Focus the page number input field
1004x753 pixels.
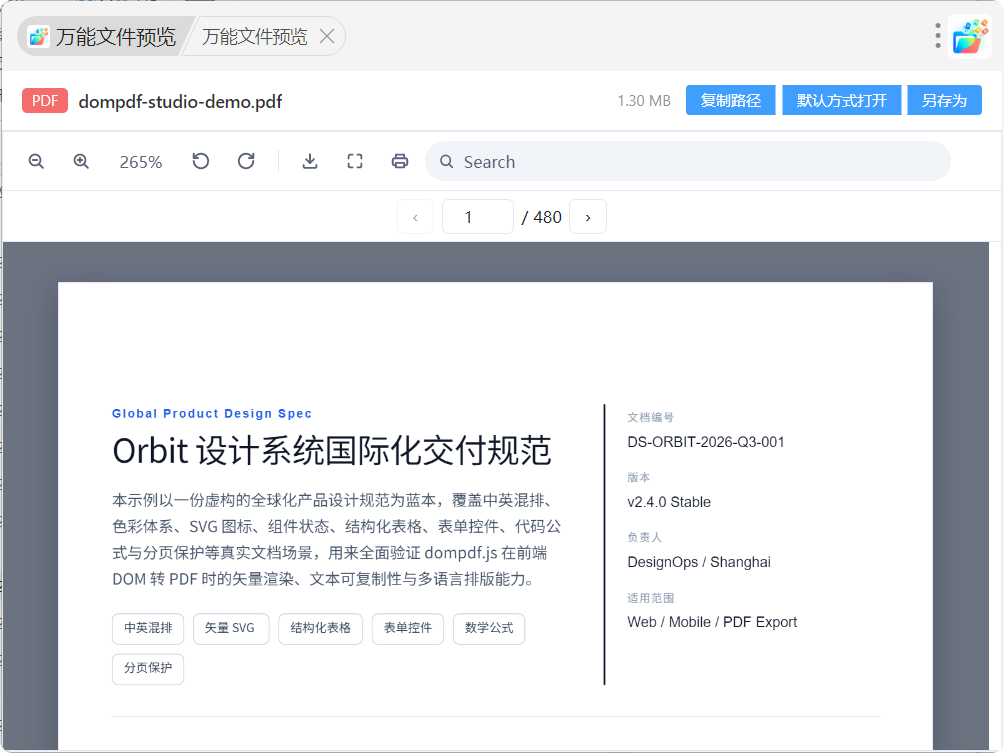pos(478,217)
